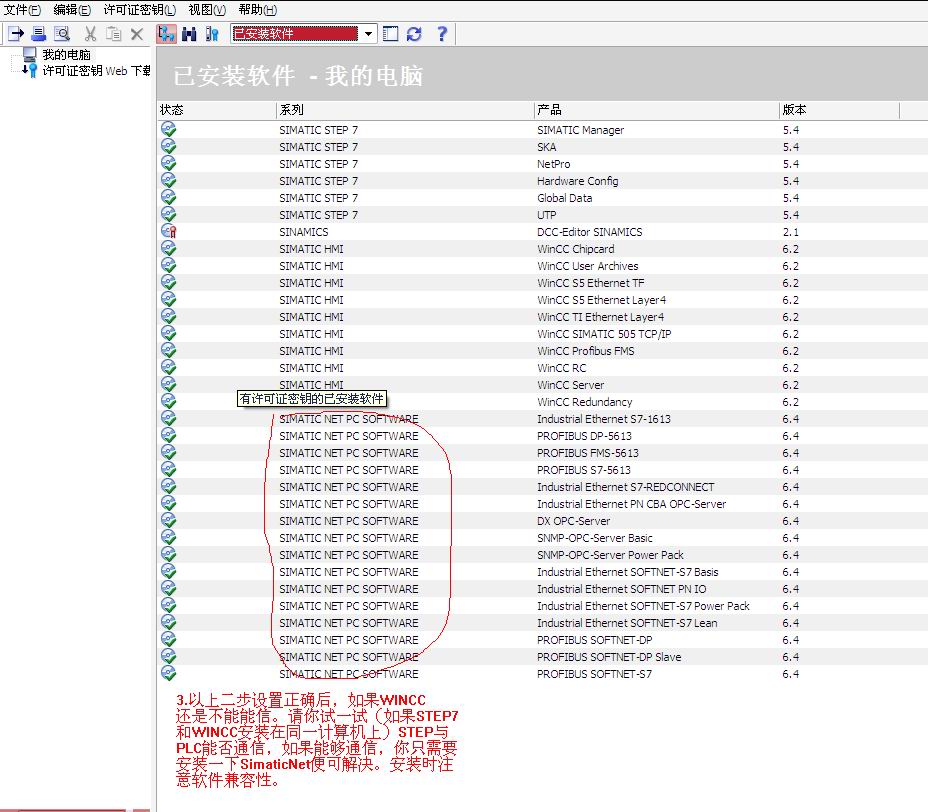Select the SIMATIC Manager product row
Image resolution: width=928 pixels, height=812 pixels.
(x=580, y=130)
